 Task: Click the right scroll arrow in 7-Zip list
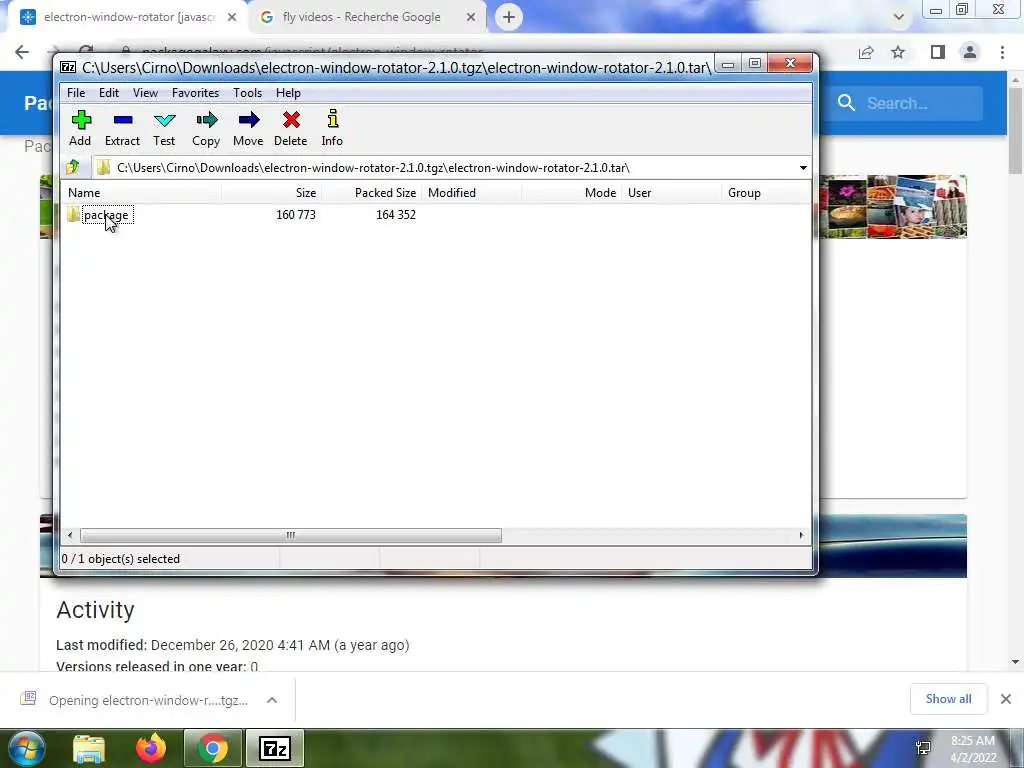[x=801, y=536]
